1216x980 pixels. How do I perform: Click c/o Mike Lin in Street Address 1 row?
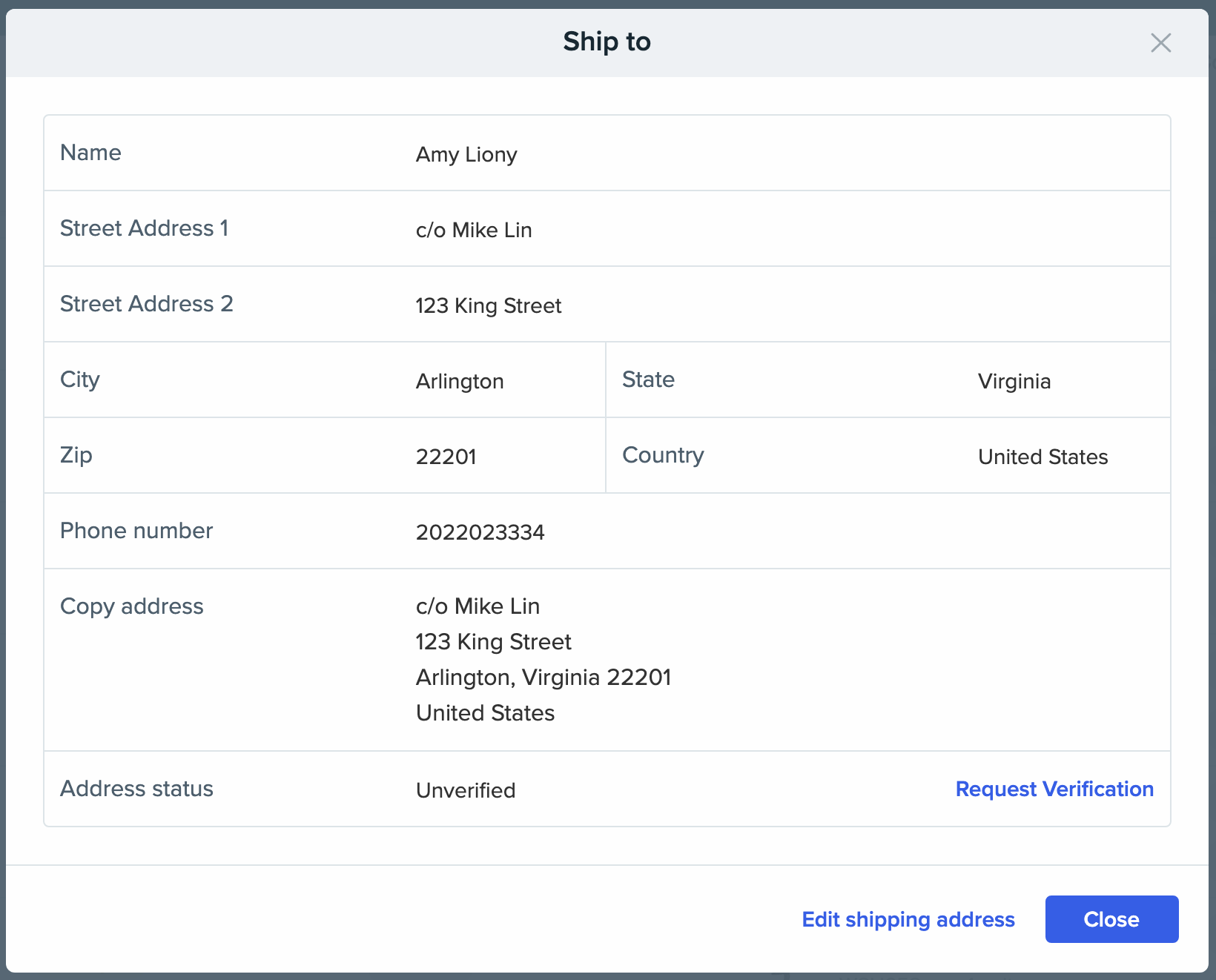pyautogui.click(x=473, y=230)
